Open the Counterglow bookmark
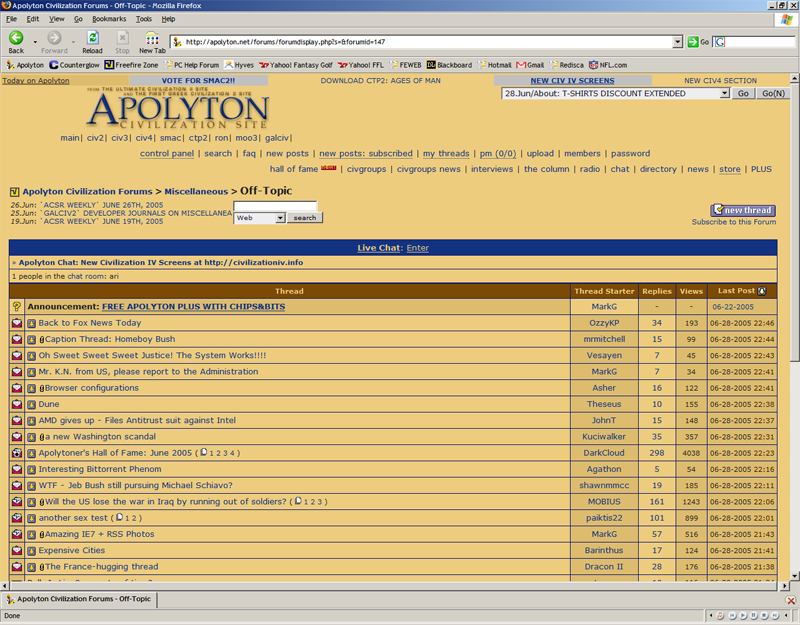Image resolution: width=800 pixels, height=625 pixels. pyautogui.click(x=74, y=65)
